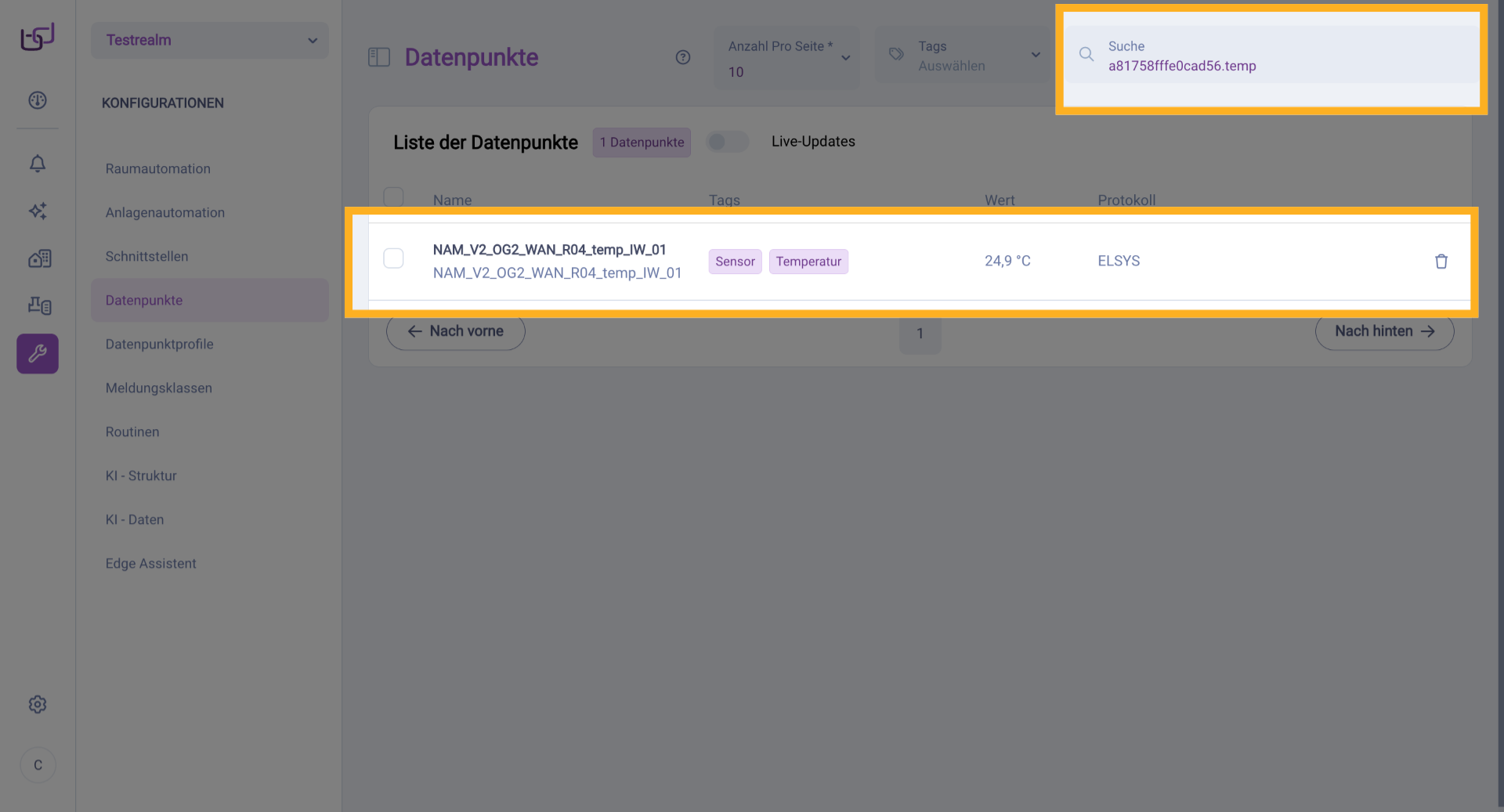Image resolution: width=1504 pixels, height=812 pixels.
Task: Click the user avatar C button
Action: (x=38, y=765)
